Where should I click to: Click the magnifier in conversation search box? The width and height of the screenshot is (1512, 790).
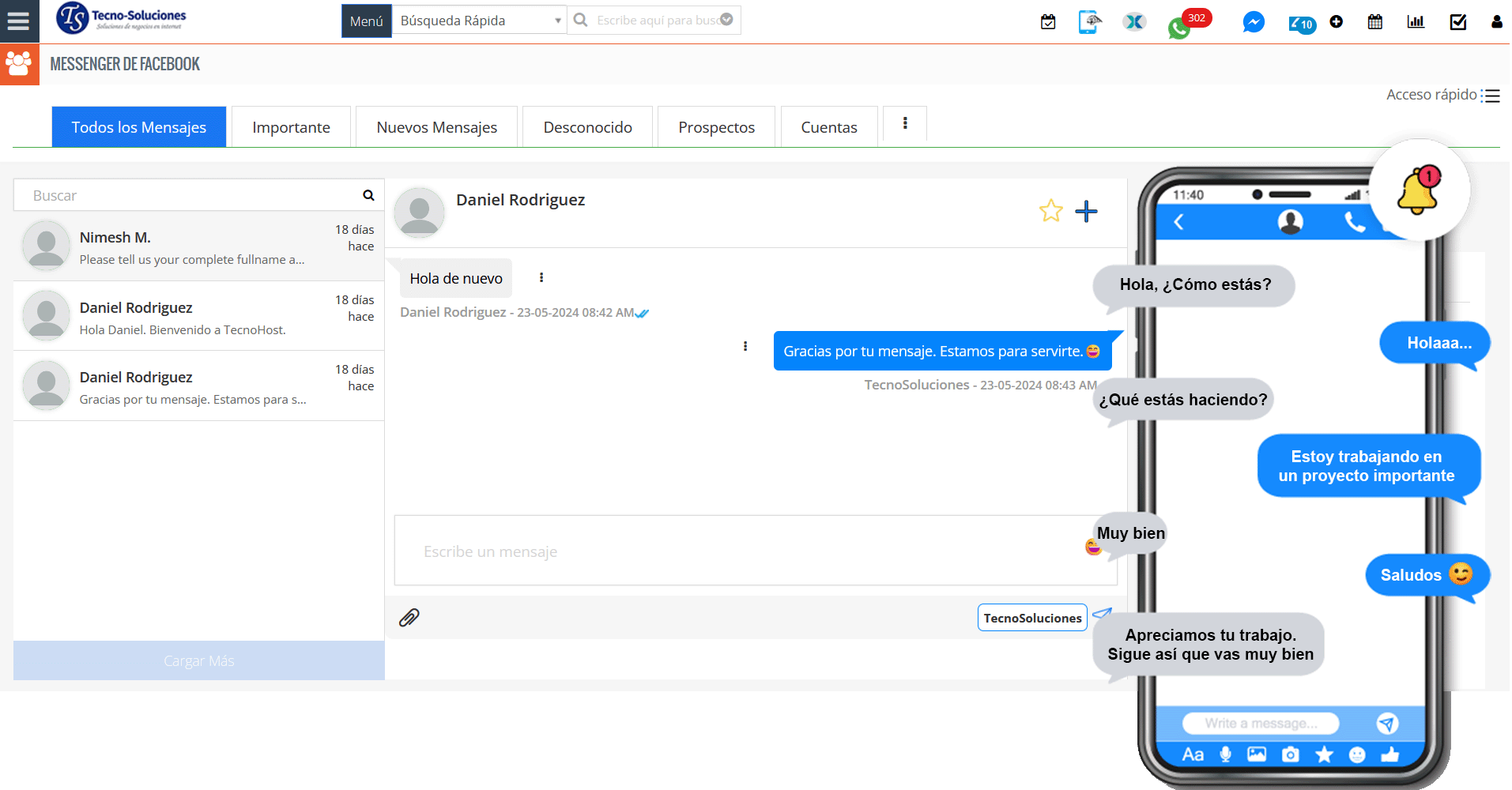pos(368,194)
